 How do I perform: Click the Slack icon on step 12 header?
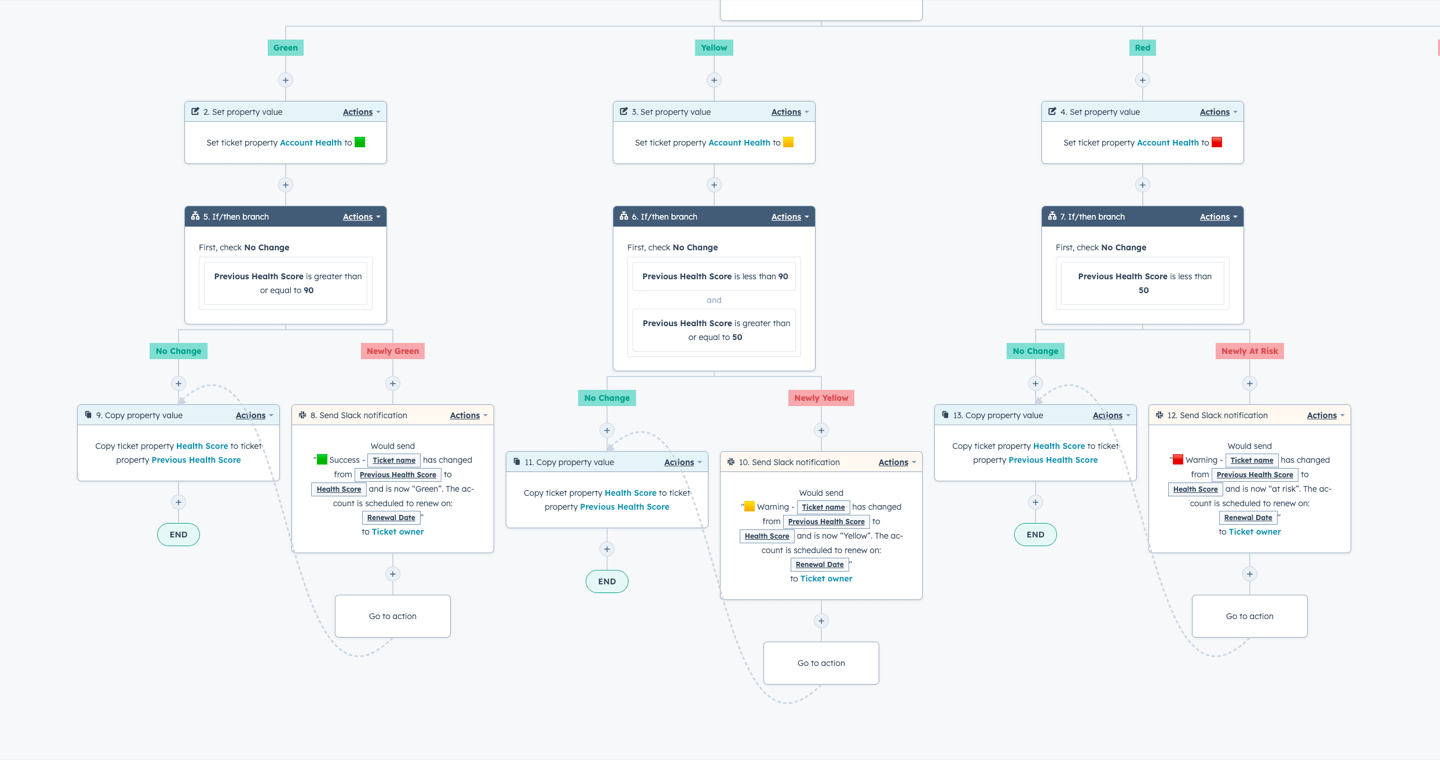pyautogui.click(x=1159, y=415)
